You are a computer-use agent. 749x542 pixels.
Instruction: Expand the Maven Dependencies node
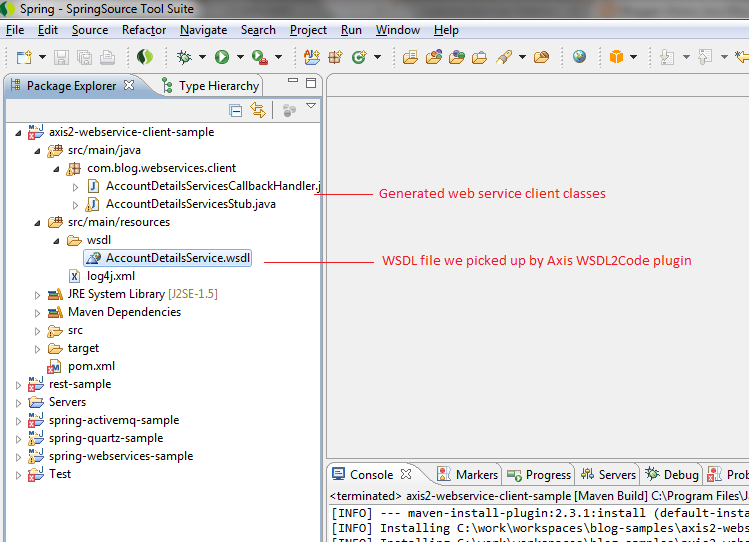(37, 313)
